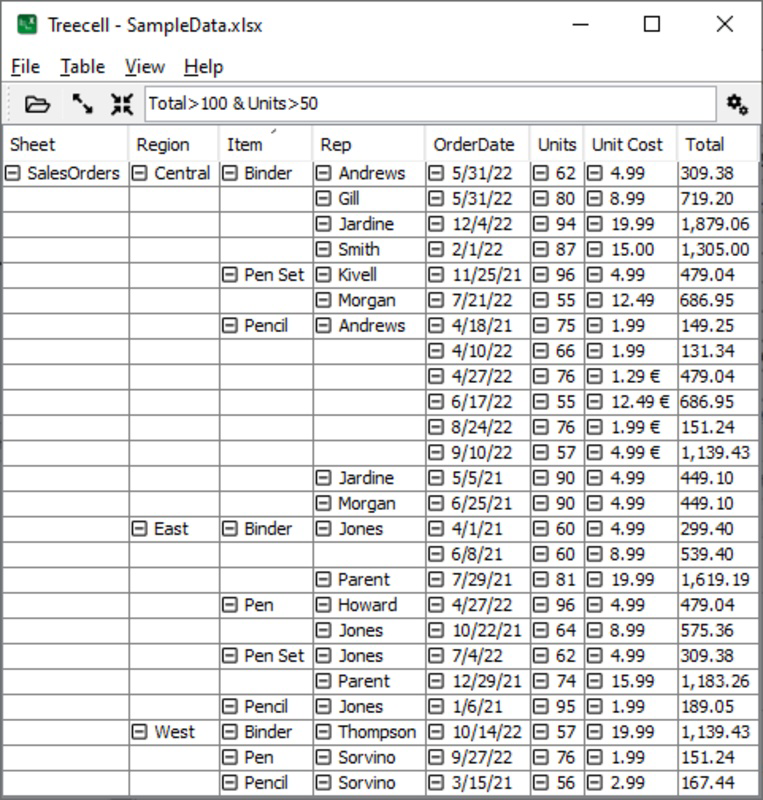Viewport: 763px width, 800px height.
Task: Sort by the Item column header
Action: click(x=265, y=144)
